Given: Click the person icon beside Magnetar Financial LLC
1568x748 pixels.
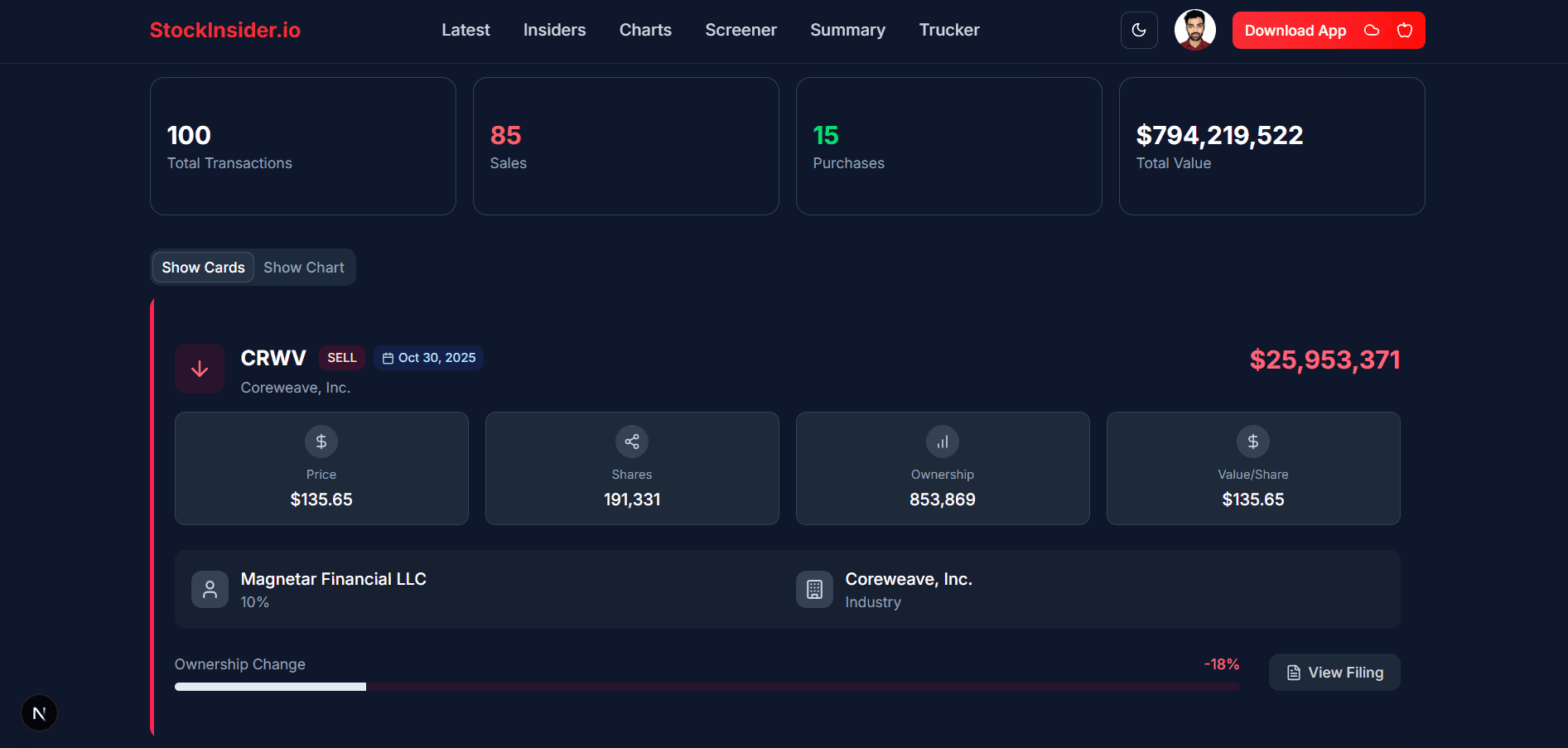Looking at the screenshot, I should pos(210,589).
